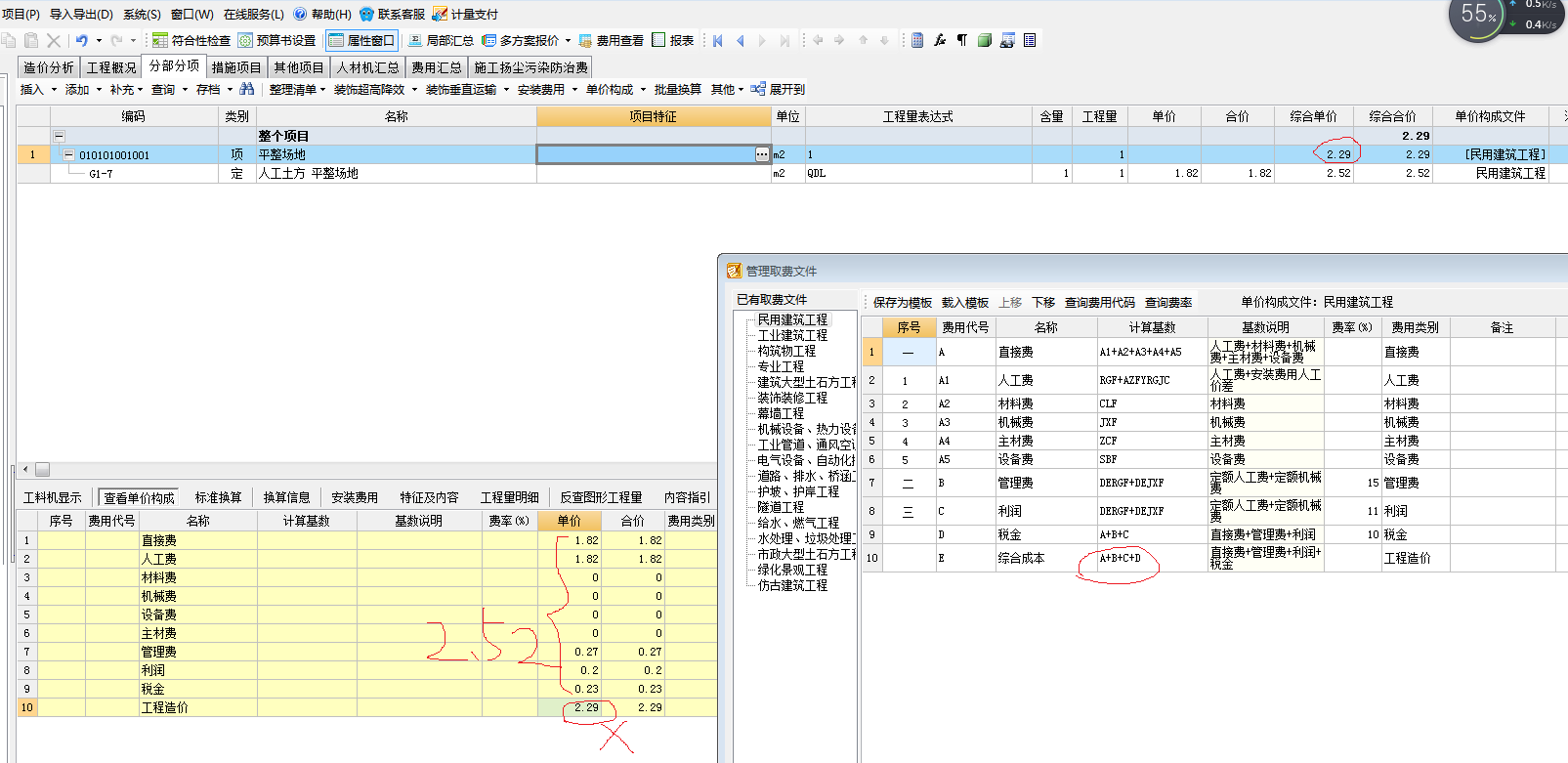
Task: Click the undo arrow icon
Action: [82, 40]
